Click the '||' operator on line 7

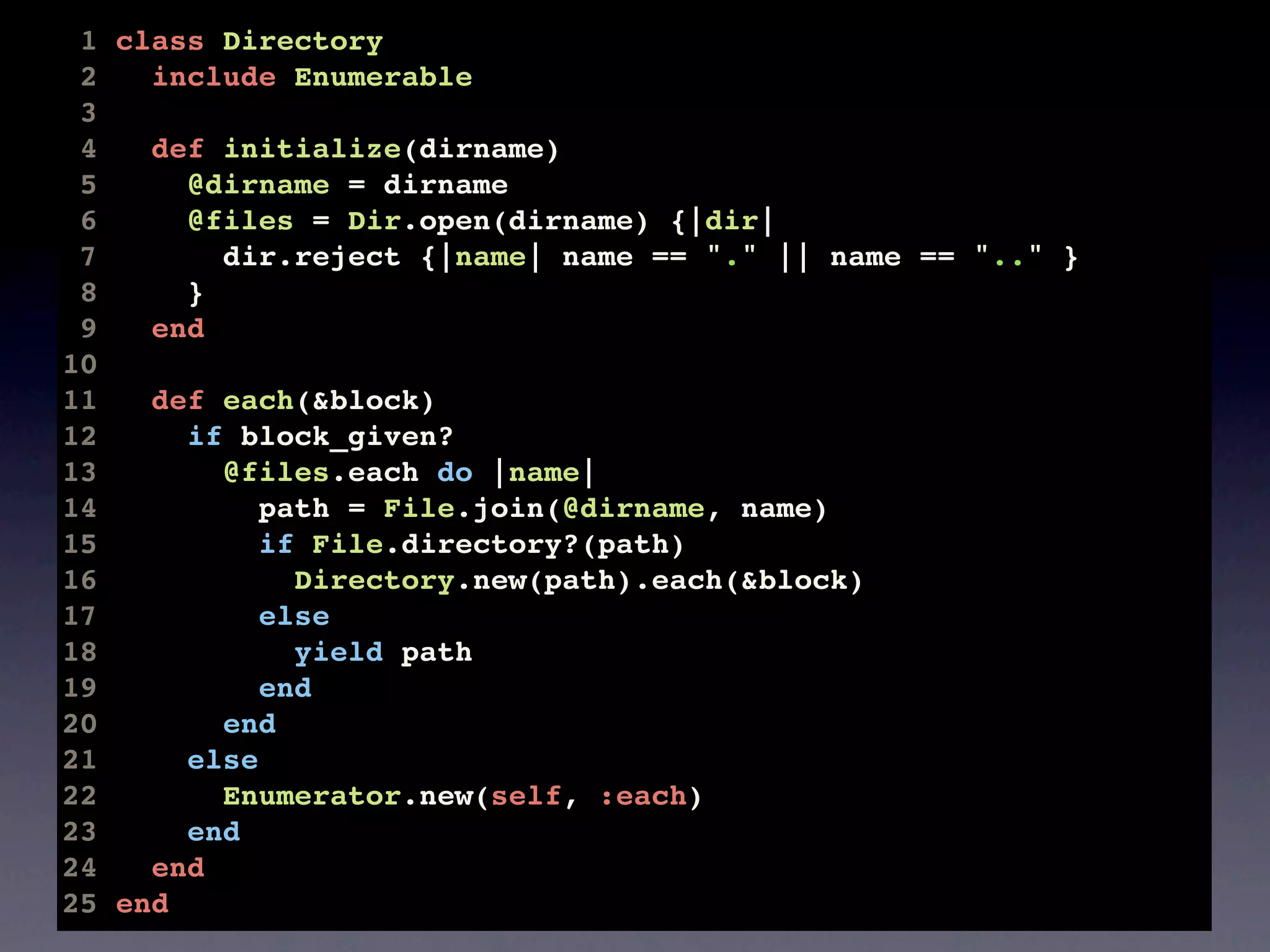coord(794,257)
